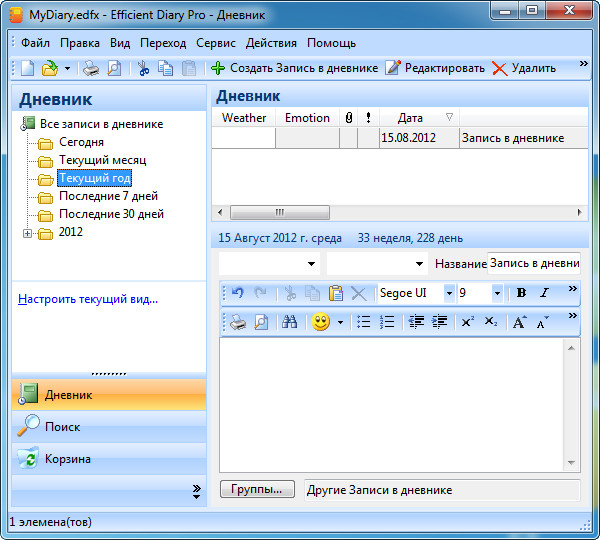Turn on the bulleted list

pos(364,322)
